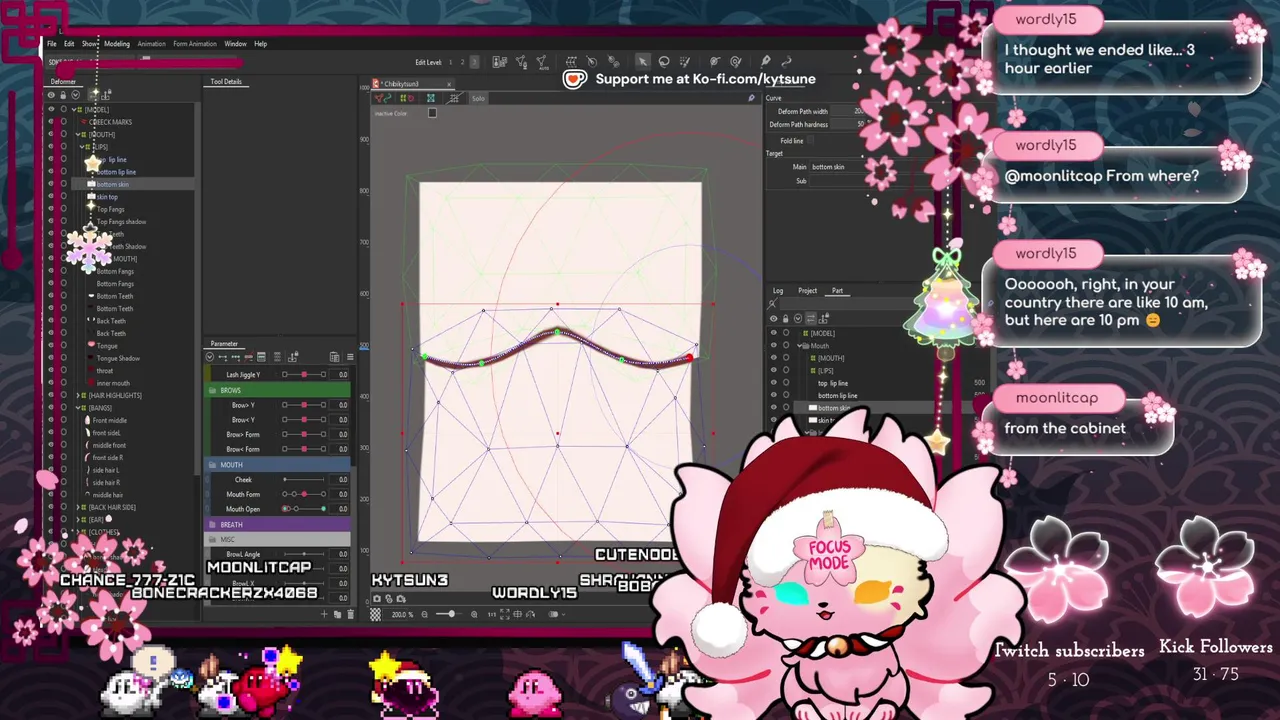Click the manual mesh edit icon
Viewport: 1280px width, 720px height.
coord(521,62)
